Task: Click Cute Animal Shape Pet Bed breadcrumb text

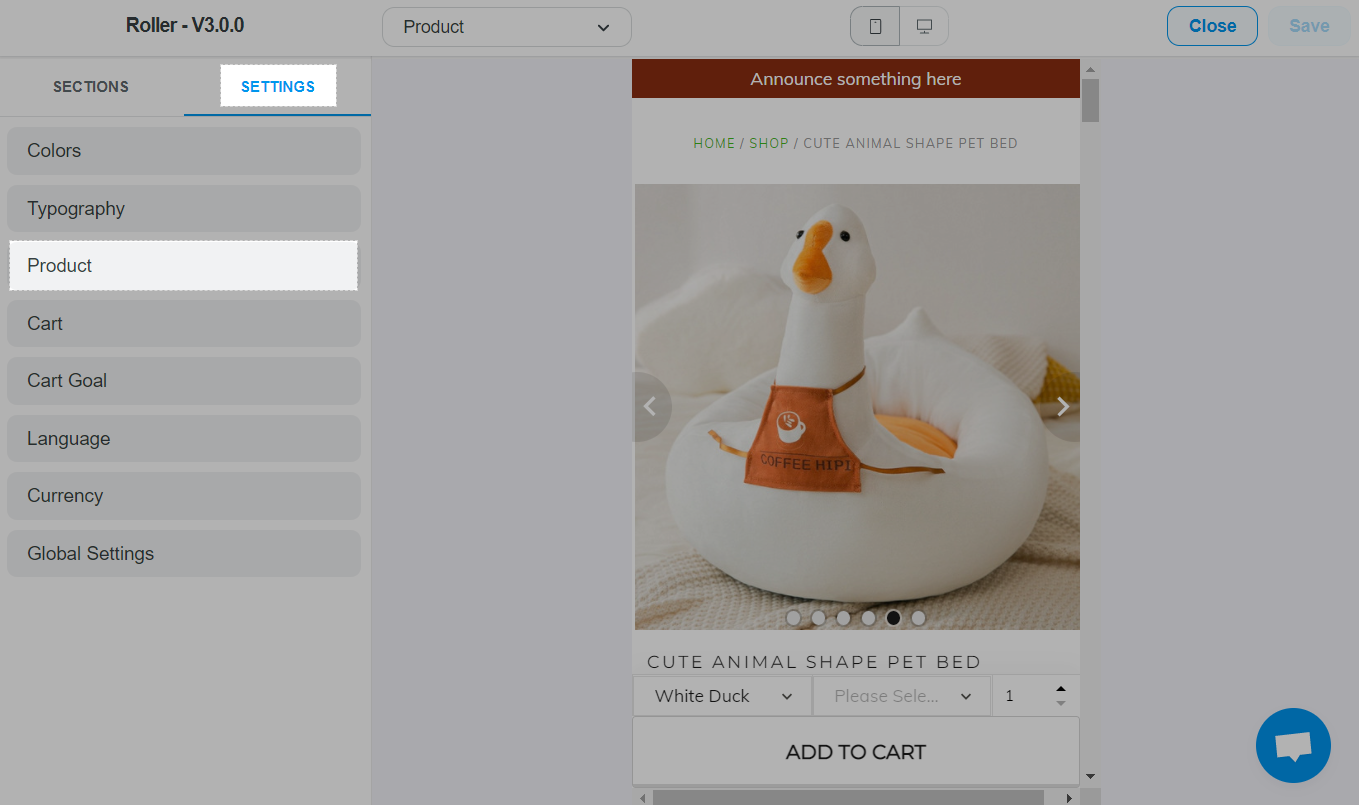Action: pos(910,143)
